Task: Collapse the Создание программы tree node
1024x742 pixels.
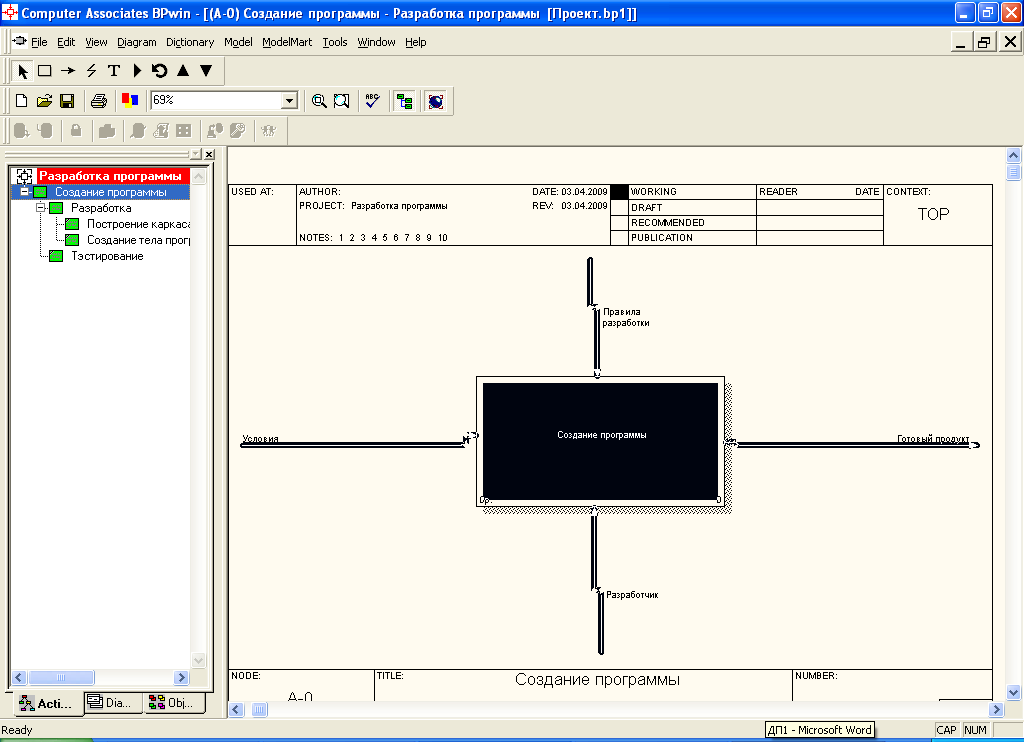Action: click(24, 192)
